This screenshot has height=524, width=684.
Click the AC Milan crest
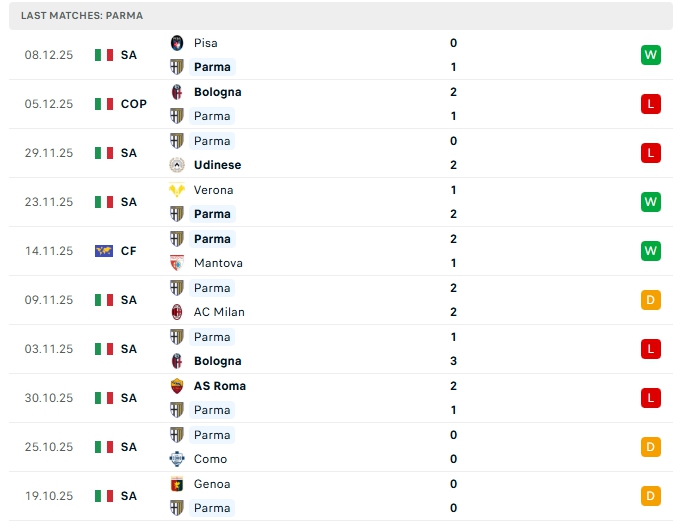pyautogui.click(x=177, y=312)
